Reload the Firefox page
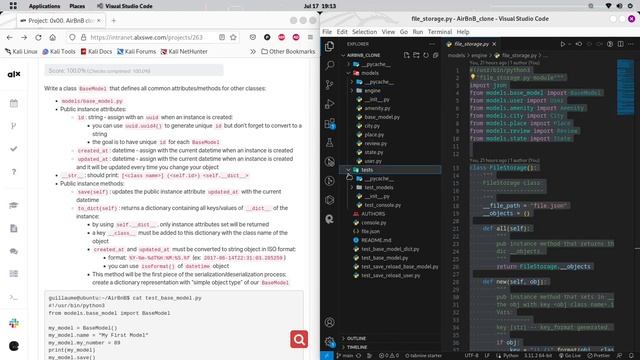 coord(38,37)
